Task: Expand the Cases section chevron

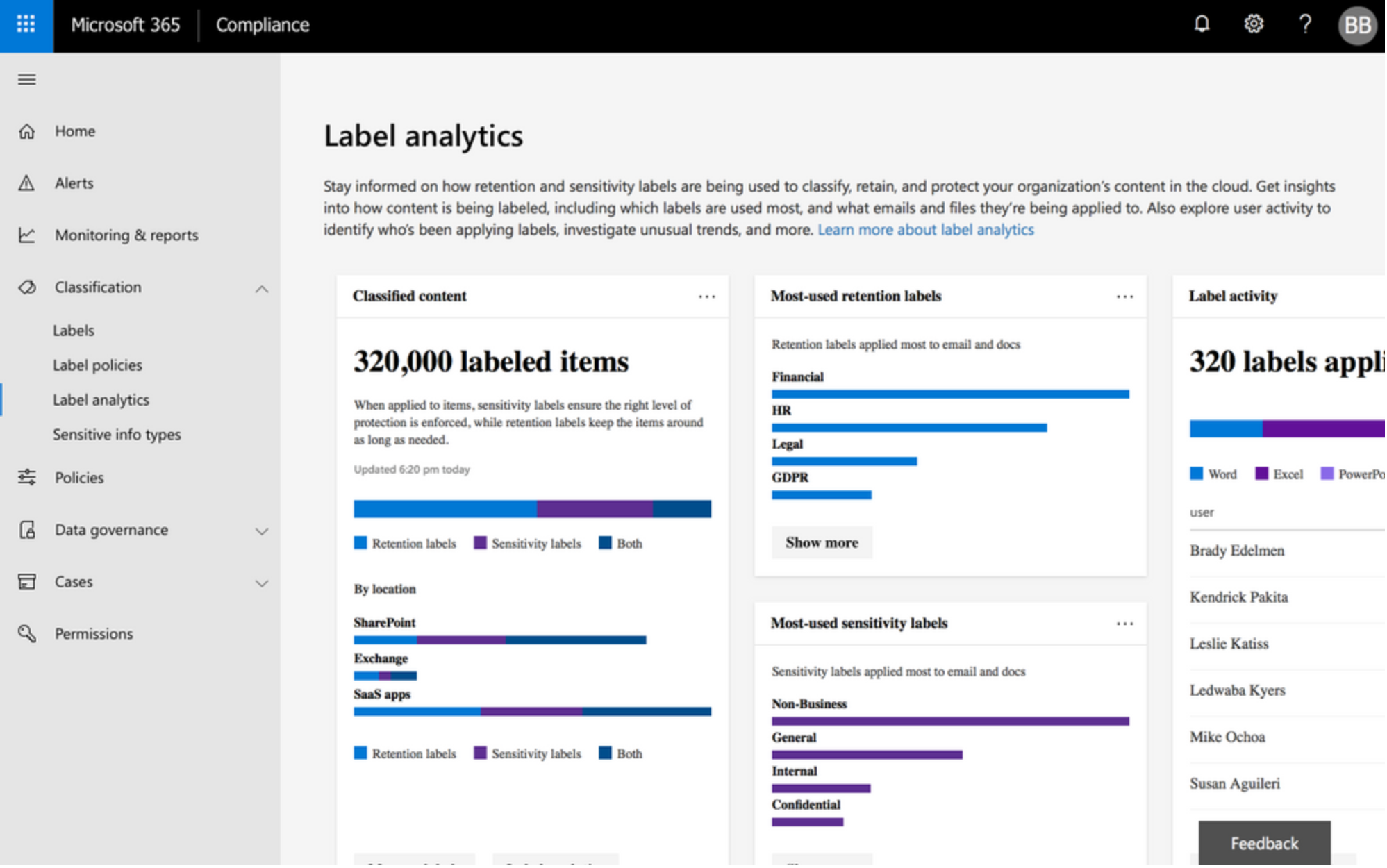Action: pos(262,584)
